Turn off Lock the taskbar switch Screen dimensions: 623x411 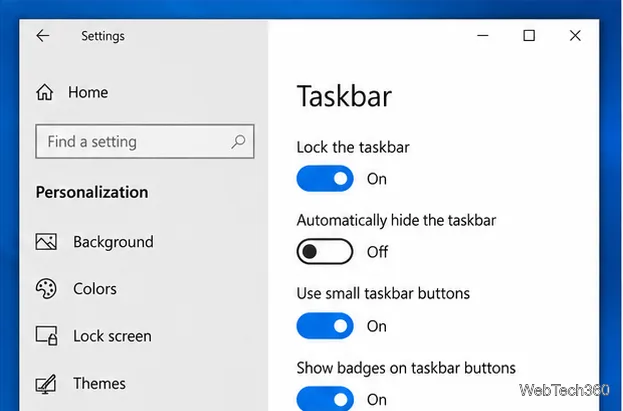[325, 179]
